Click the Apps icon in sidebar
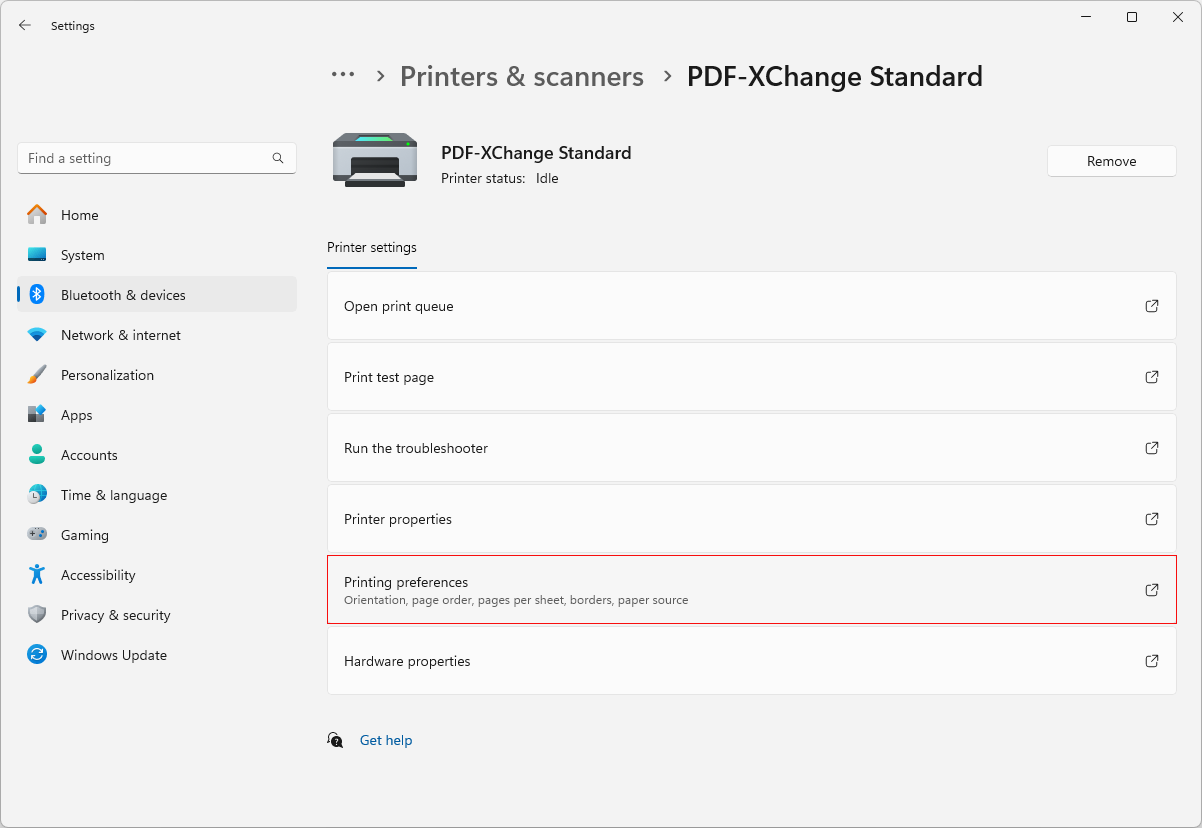This screenshot has width=1202, height=828. (37, 415)
